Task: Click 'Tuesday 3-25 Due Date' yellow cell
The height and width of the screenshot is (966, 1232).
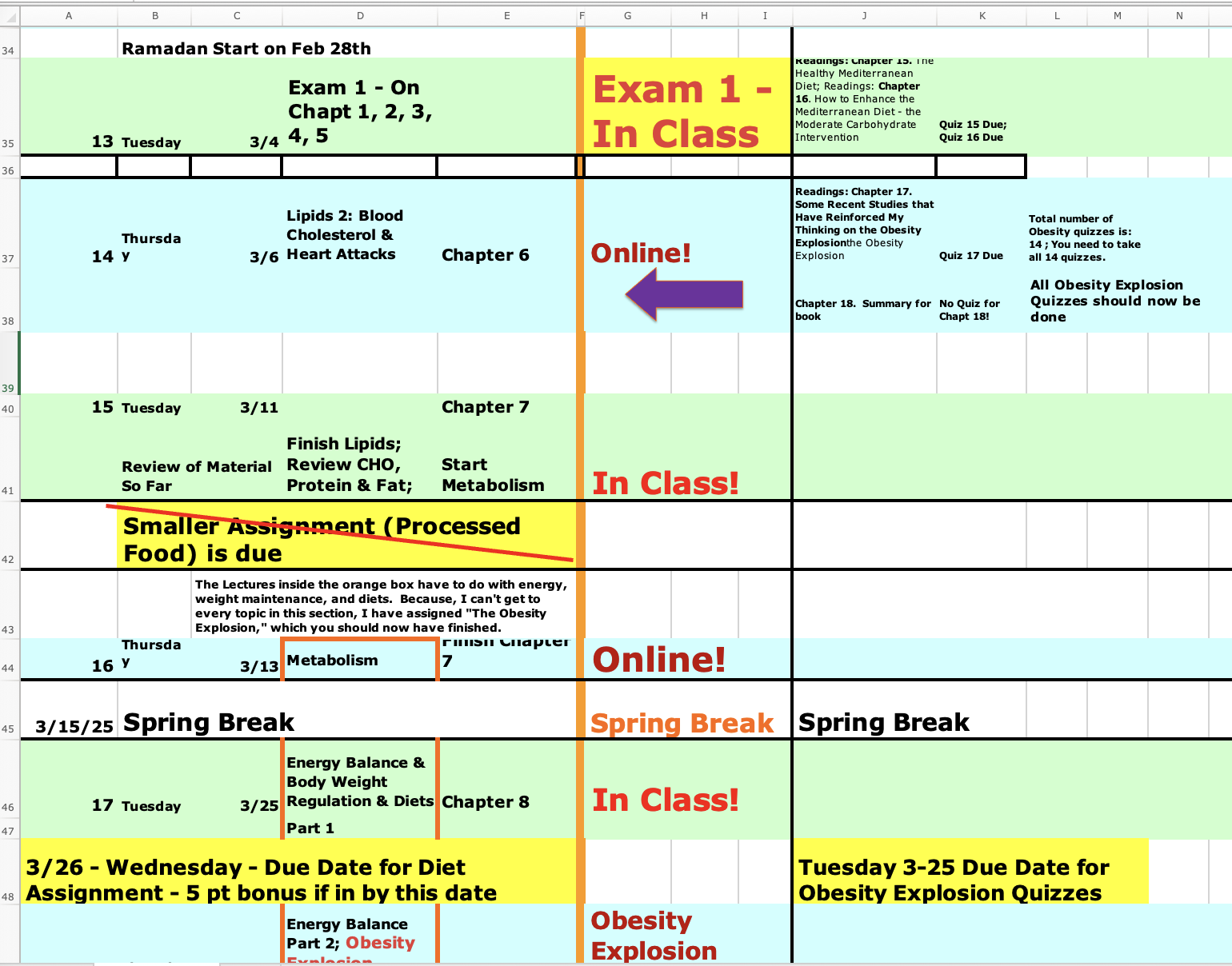Action: pos(952,880)
